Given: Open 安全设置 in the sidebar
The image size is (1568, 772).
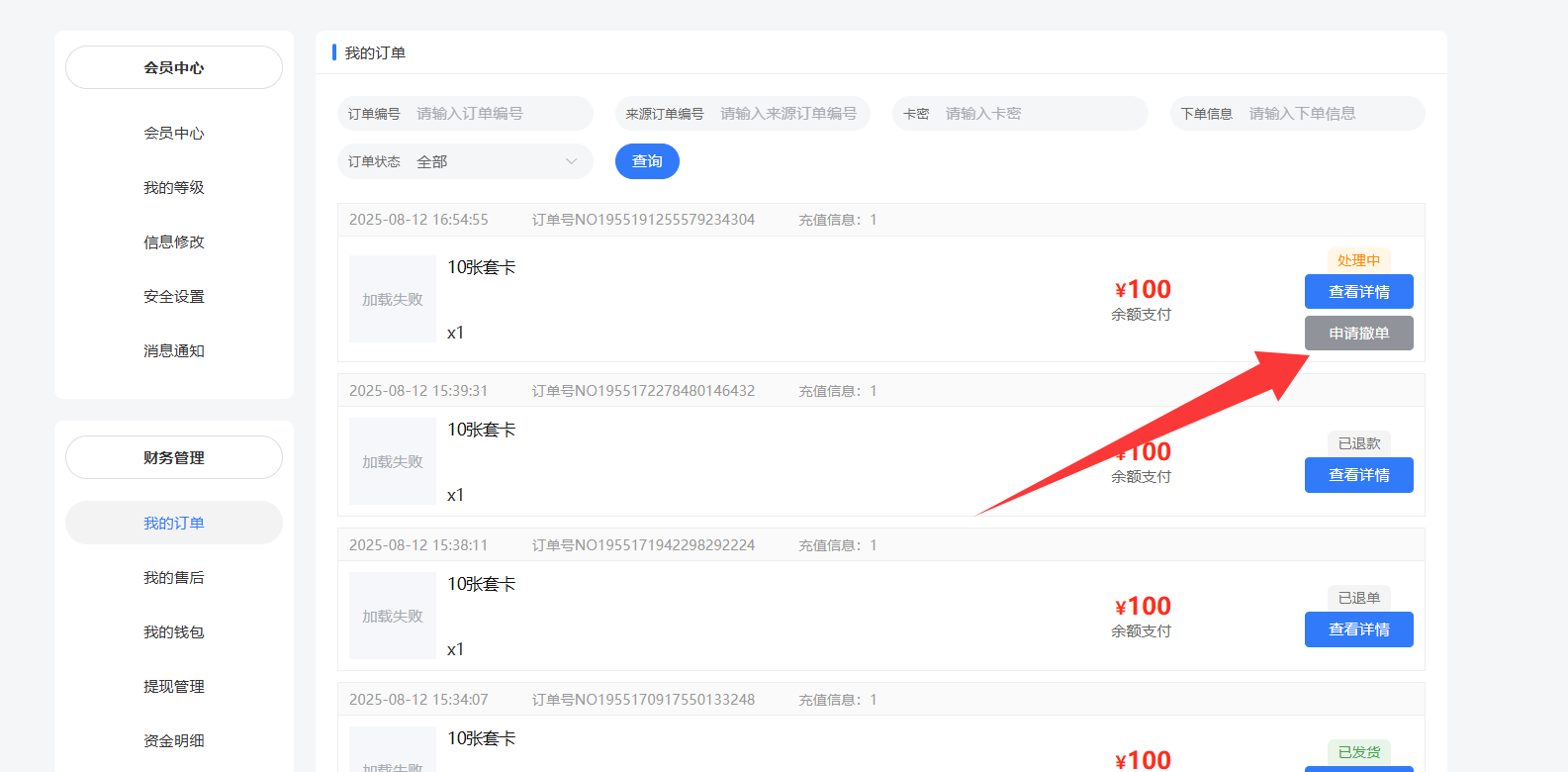Looking at the screenshot, I should pyautogui.click(x=174, y=297).
